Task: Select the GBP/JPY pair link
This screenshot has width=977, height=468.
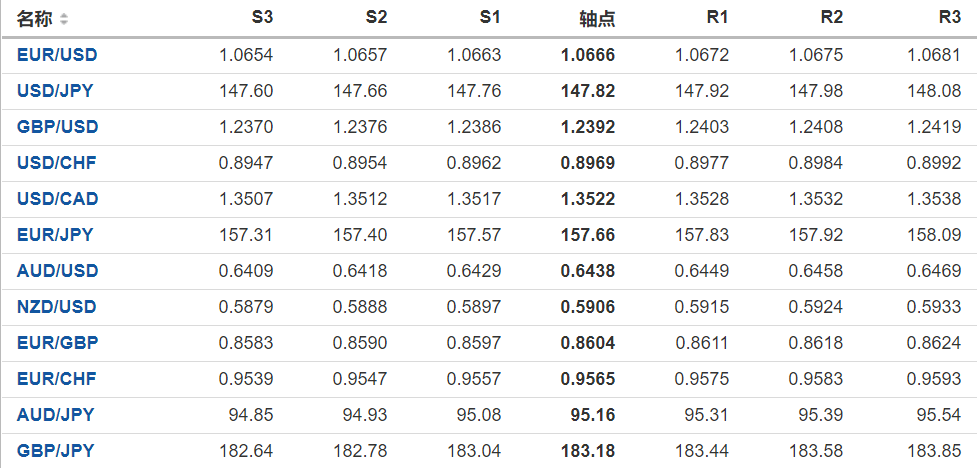Action: click(55, 451)
